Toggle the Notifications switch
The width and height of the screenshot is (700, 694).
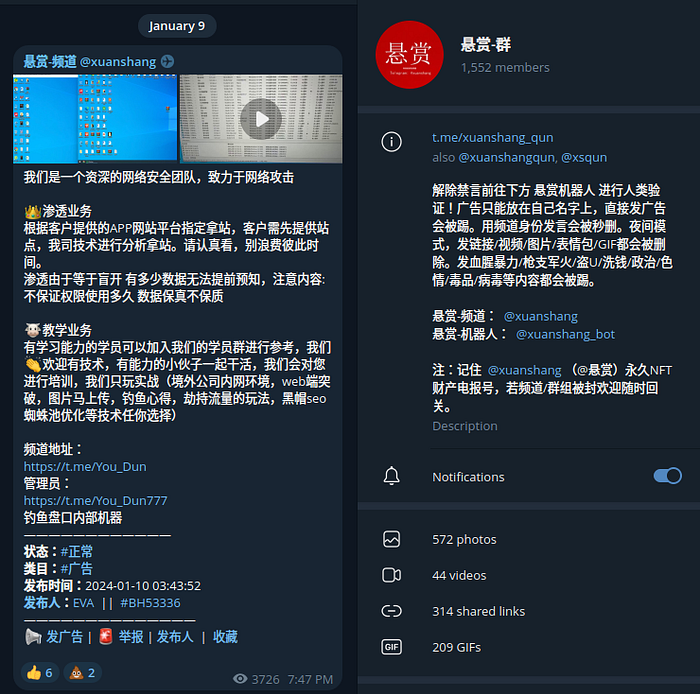pos(667,476)
